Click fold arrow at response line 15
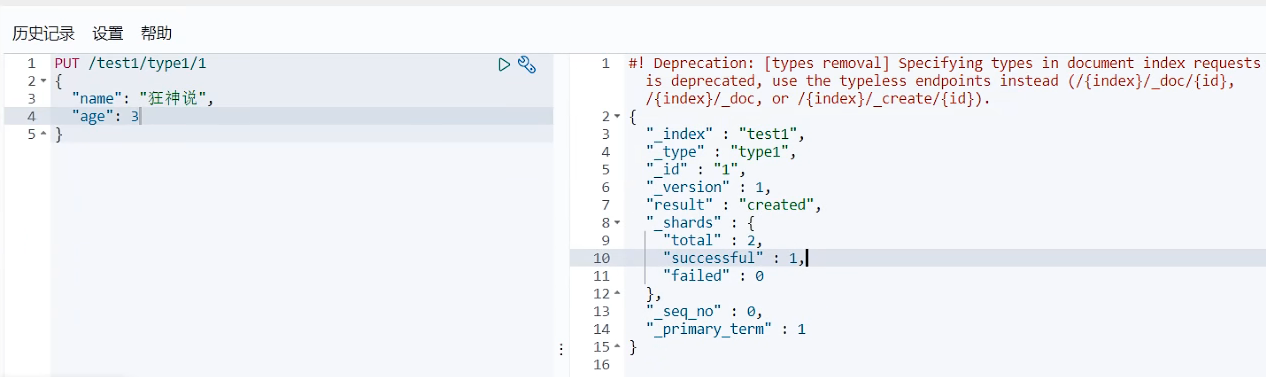1266x377 pixels. [618, 347]
